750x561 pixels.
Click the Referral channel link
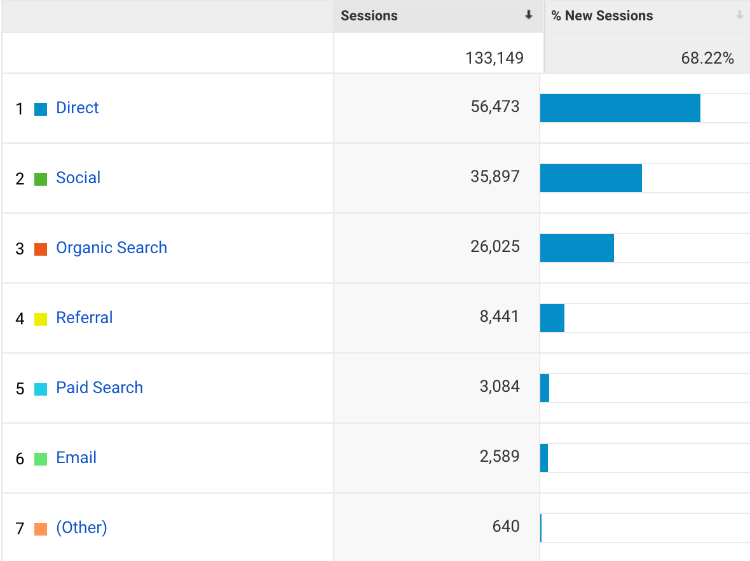(84, 318)
